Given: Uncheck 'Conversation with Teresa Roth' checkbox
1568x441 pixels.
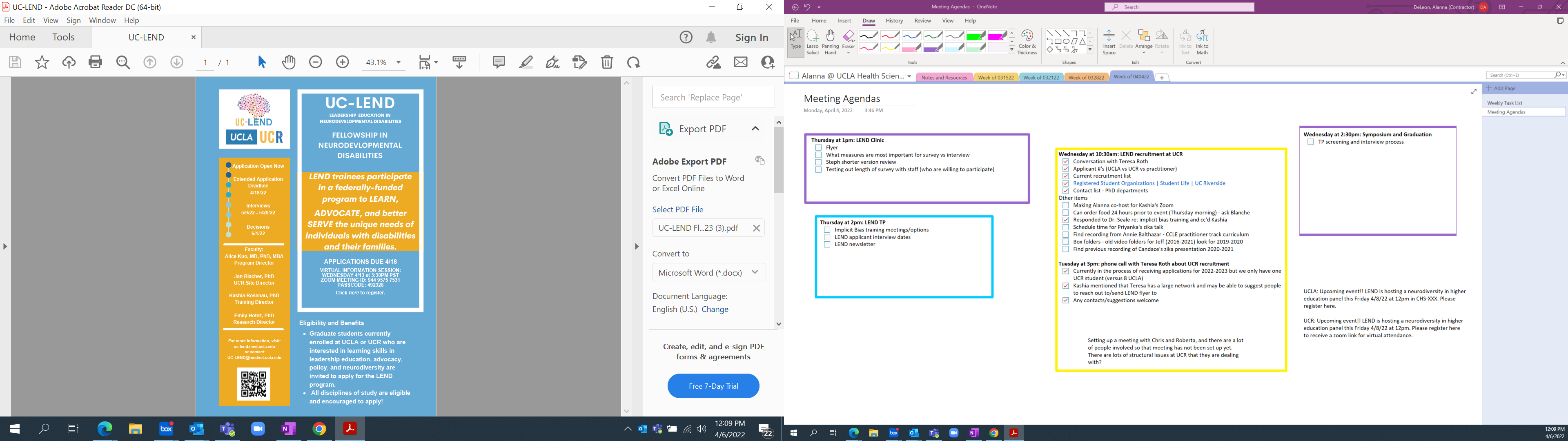Looking at the screenshot, I should pos(1066,161).
